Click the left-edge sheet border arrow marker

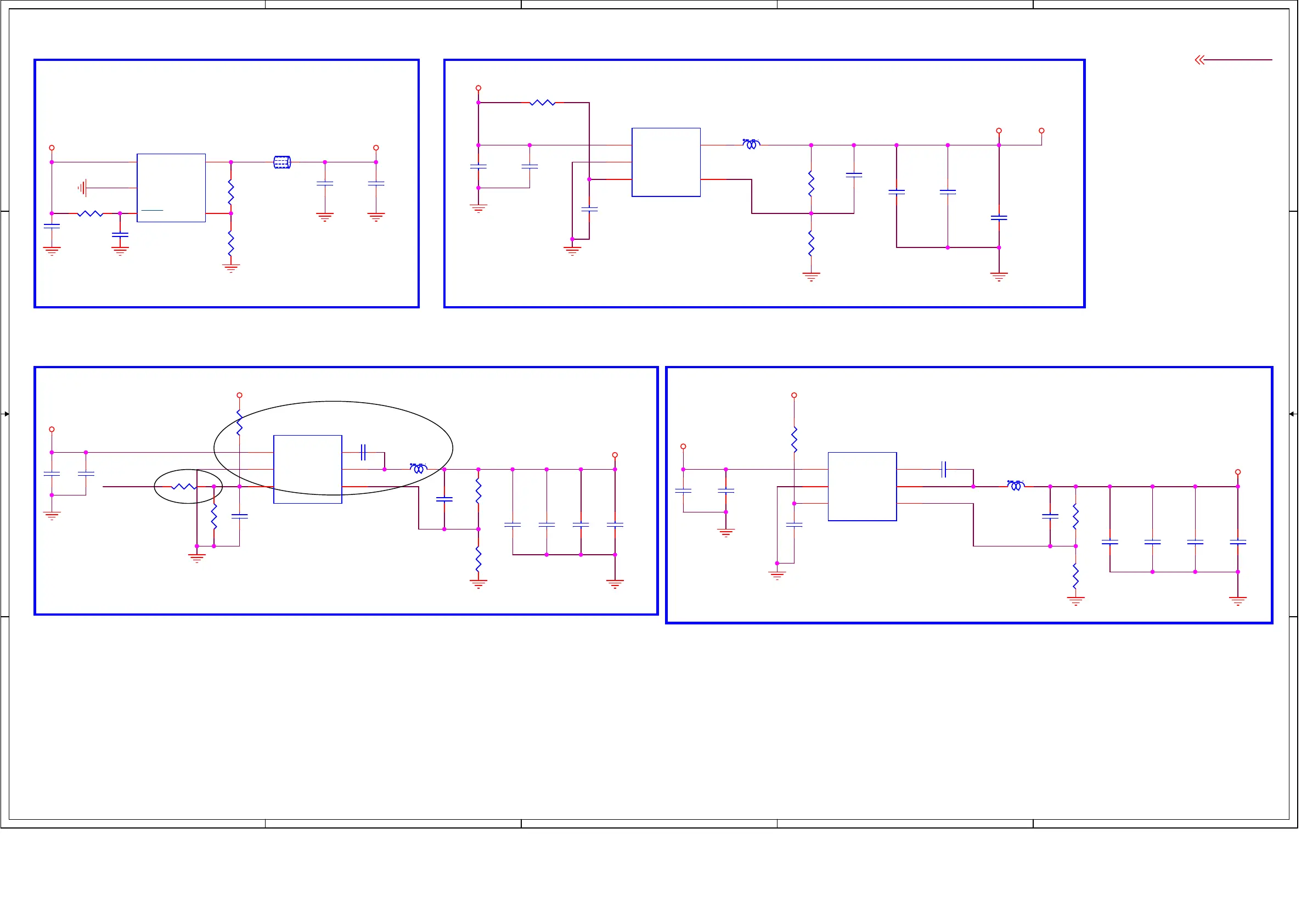click(5, 414)
